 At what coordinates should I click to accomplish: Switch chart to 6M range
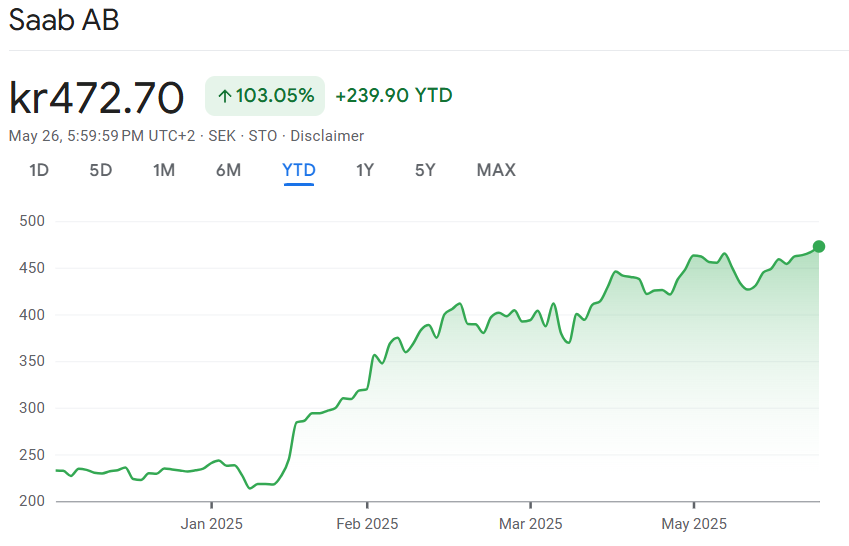pos(228,170)
